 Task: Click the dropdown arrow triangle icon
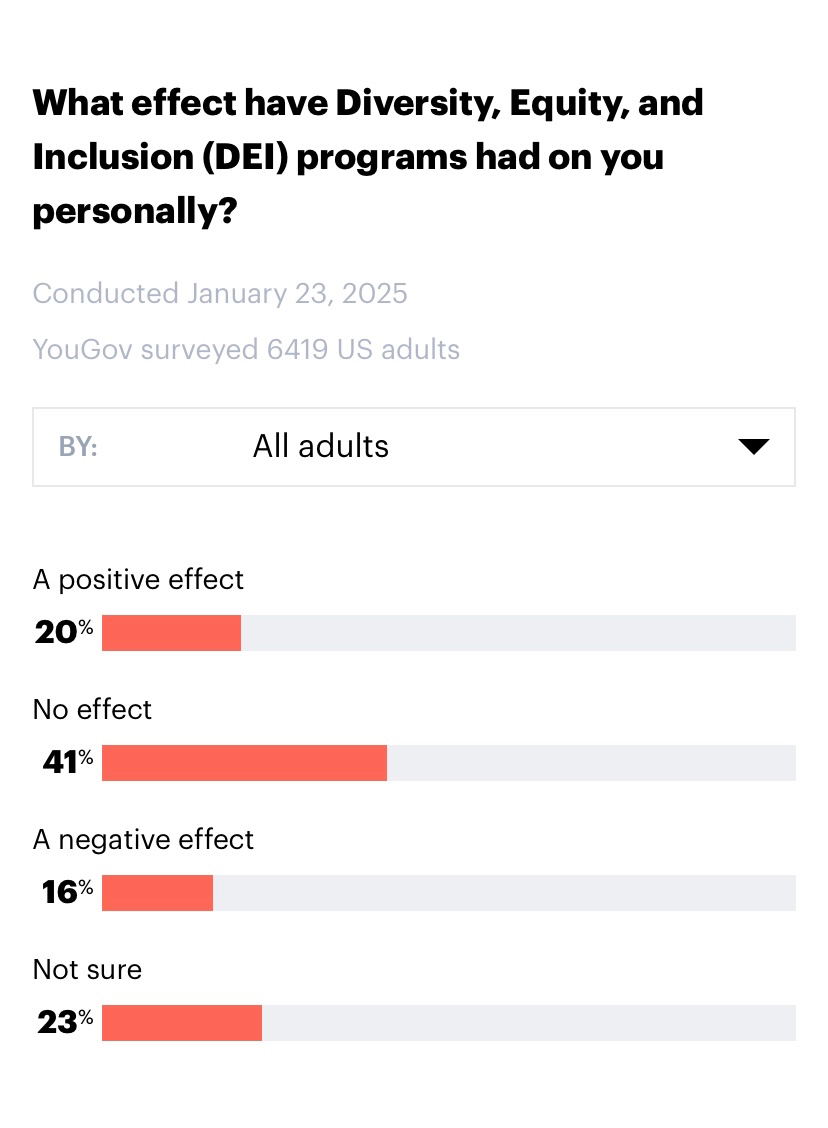tap(753, 446)
